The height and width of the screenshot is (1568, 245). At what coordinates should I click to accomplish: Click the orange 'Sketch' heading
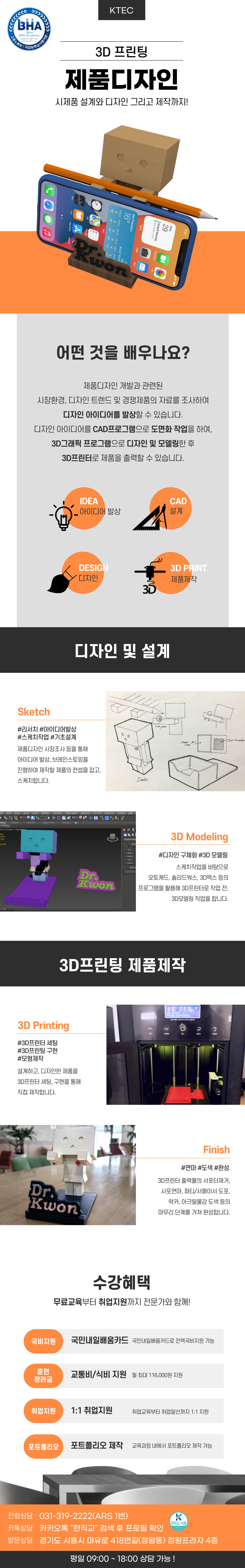[x=34, y=712]
